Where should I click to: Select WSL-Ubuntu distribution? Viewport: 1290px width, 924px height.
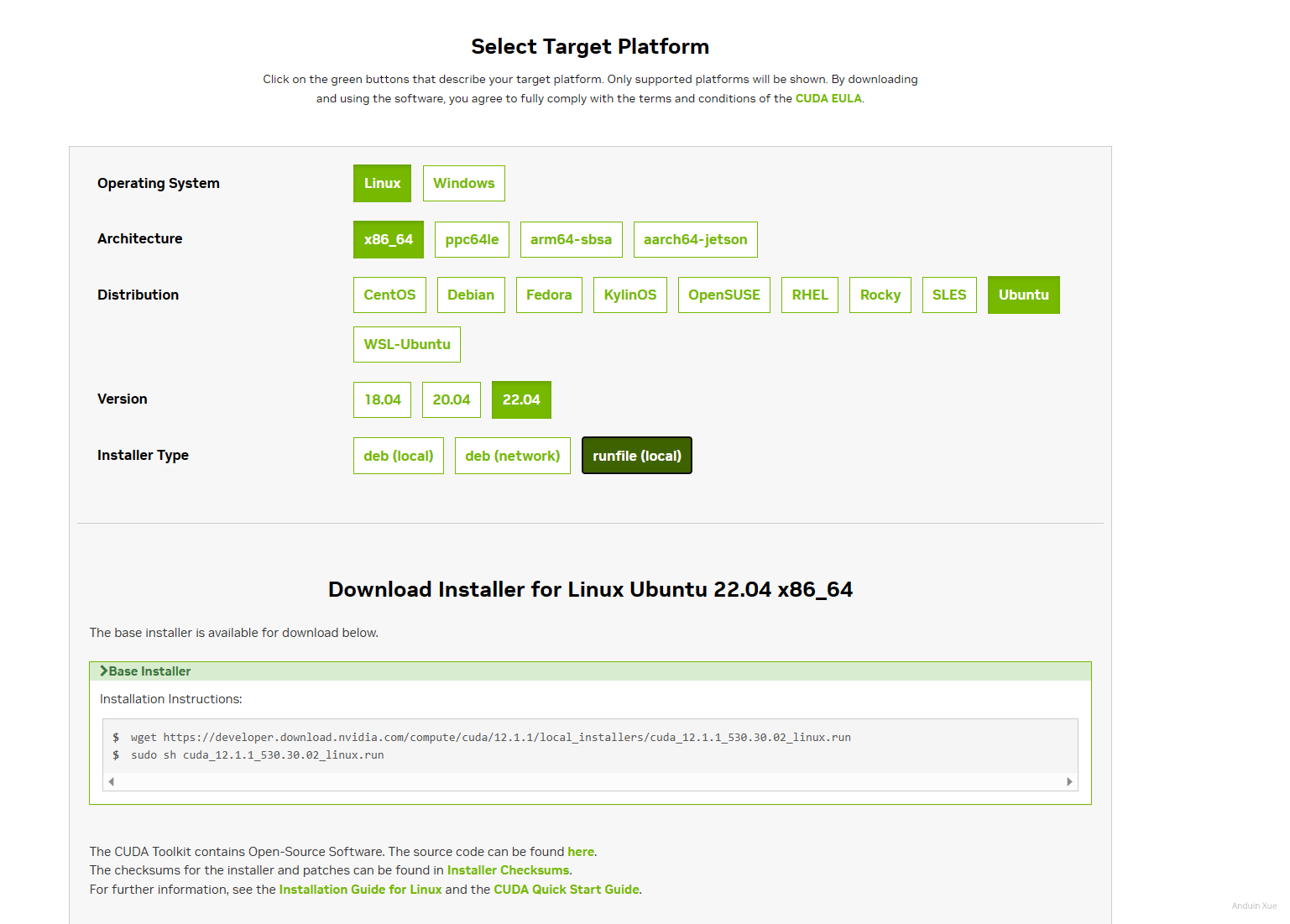406,345
